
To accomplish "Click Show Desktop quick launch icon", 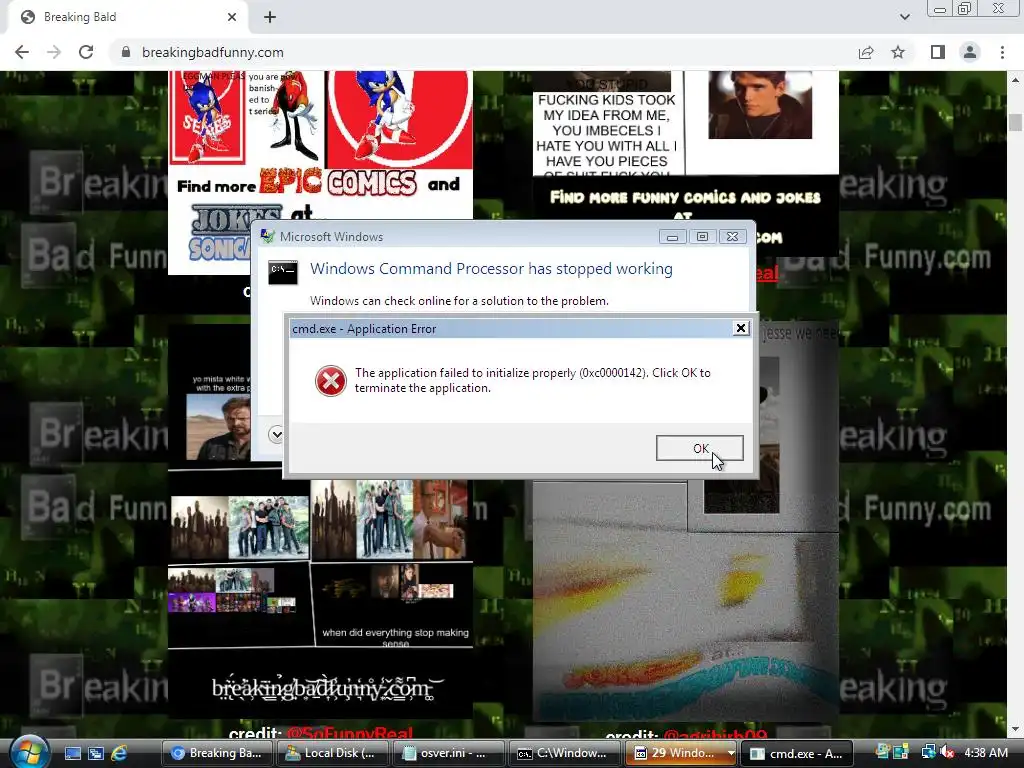I will [72, 754].
